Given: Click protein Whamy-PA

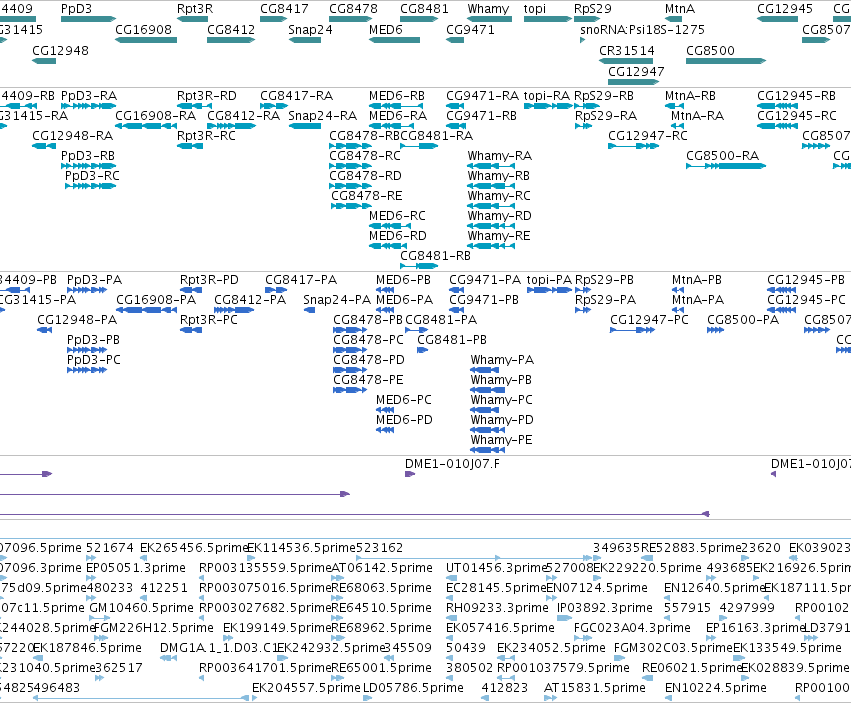Looking at the screenshot, I should (484, 370).
